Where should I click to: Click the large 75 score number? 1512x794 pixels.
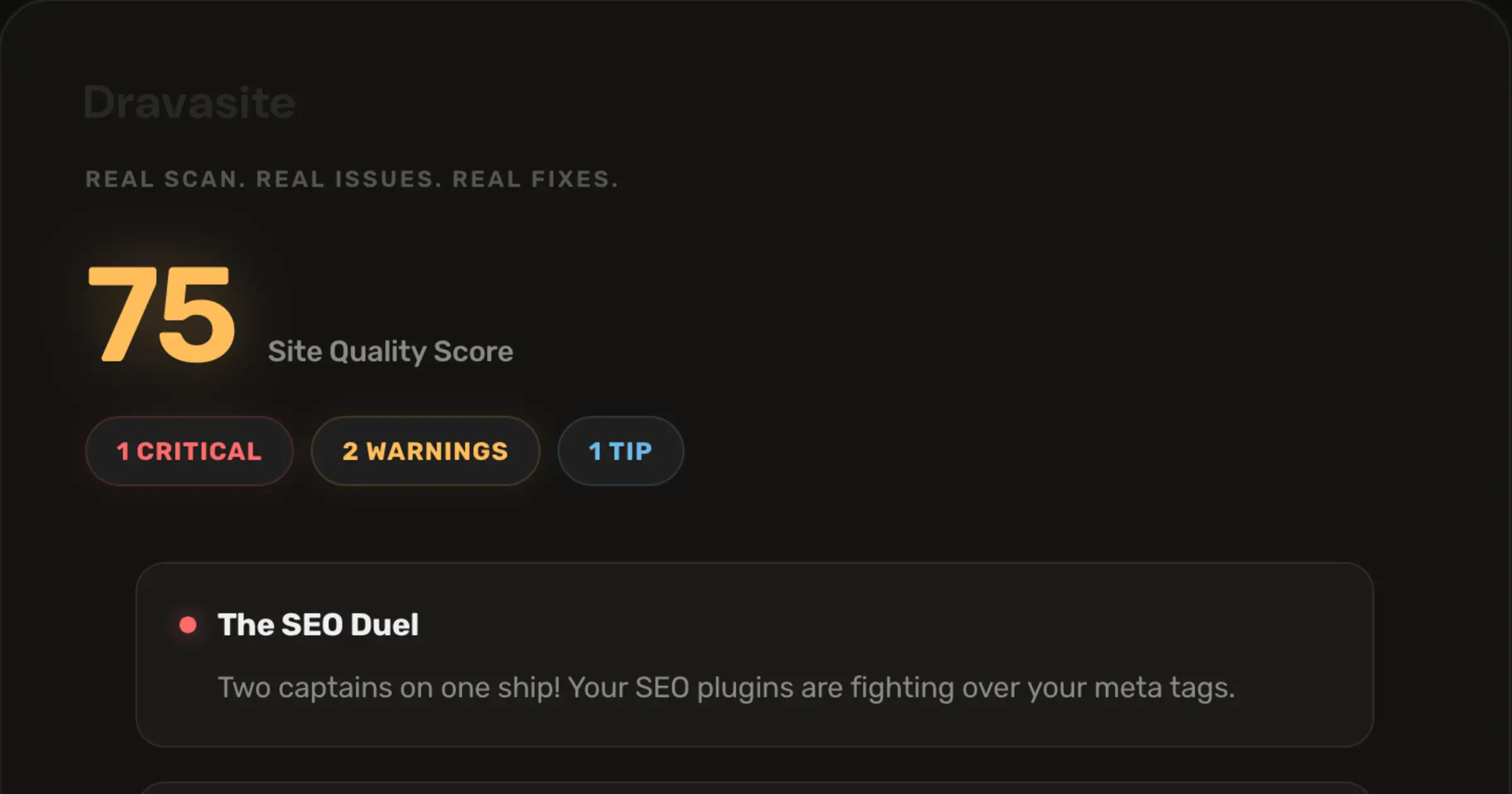click(x=162, y=314)
